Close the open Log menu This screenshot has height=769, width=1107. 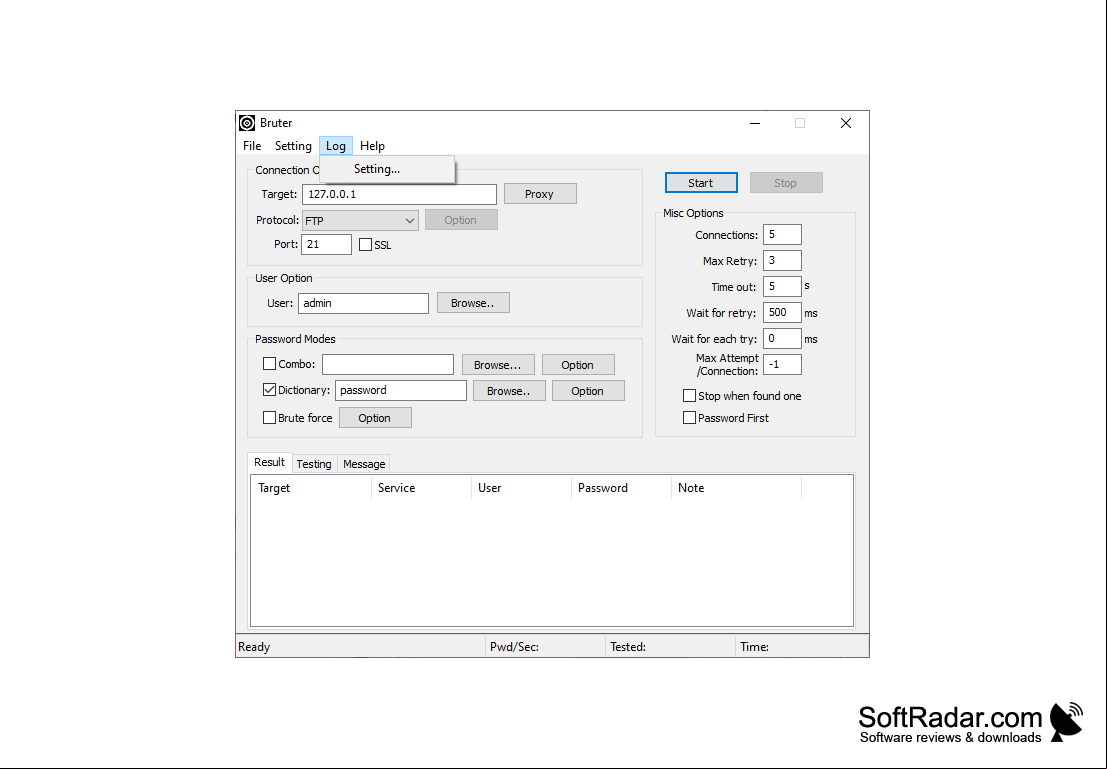(x=335, y=146)
